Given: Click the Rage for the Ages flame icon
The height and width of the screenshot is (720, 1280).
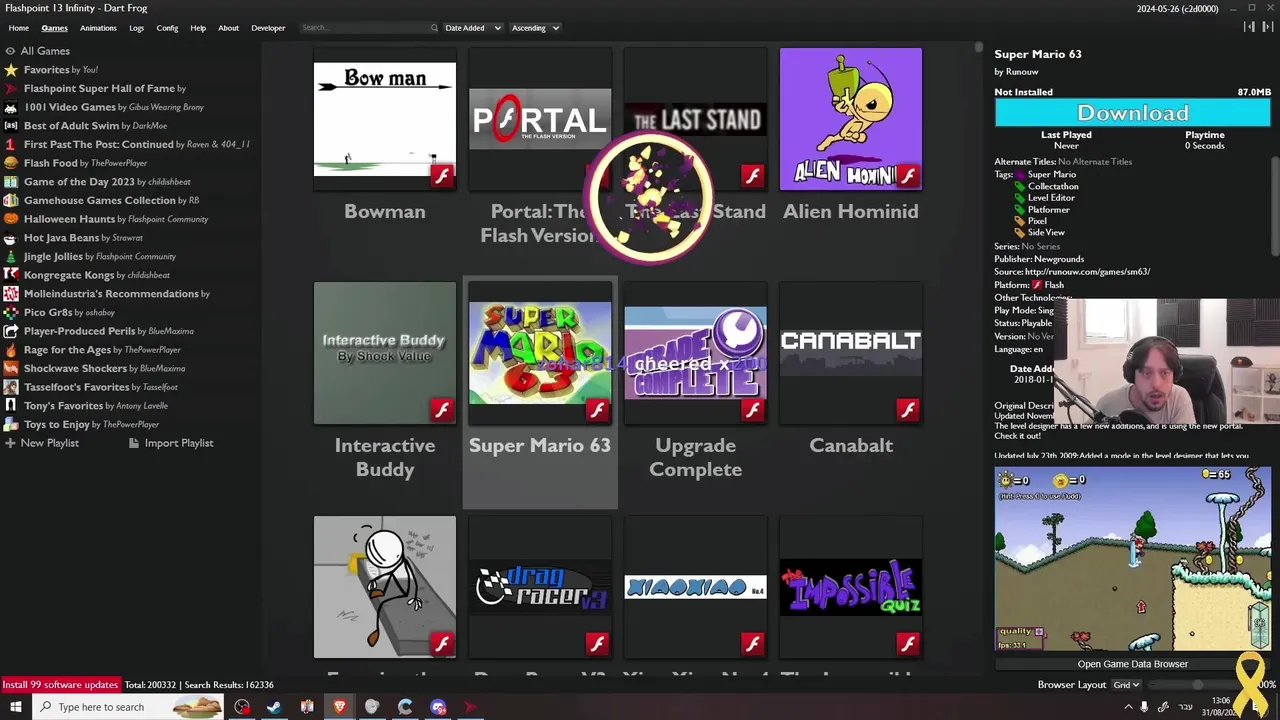Looking at the screenshot, I should (10, 350).
